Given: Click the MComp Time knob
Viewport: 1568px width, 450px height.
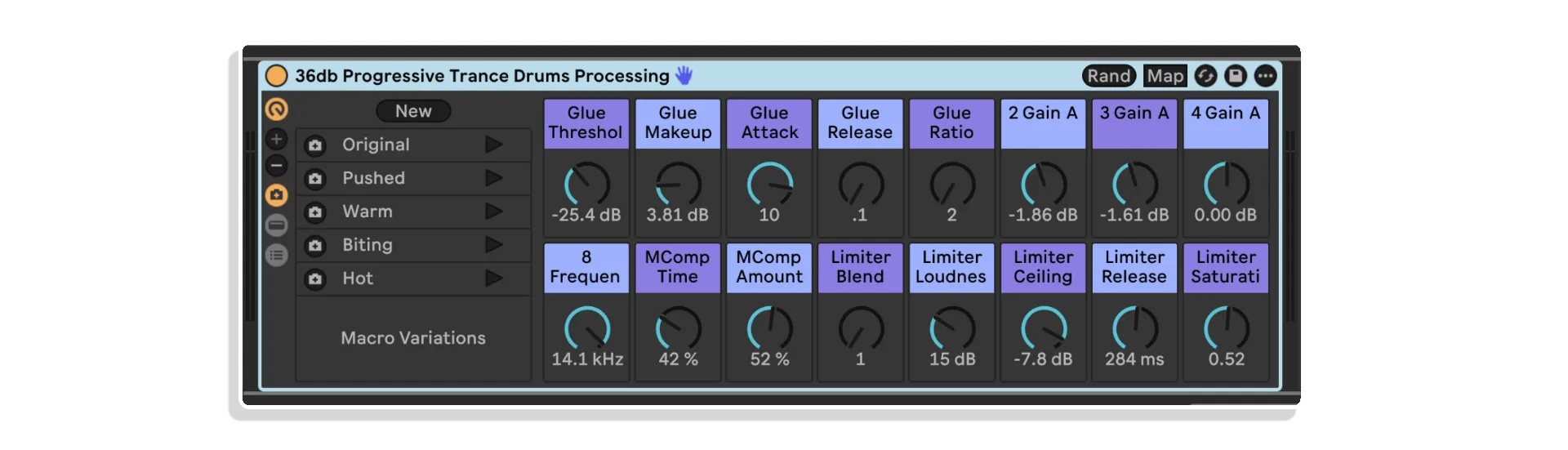Looking at the screenshot, I should pyautogui.click(x=679, y=328).
